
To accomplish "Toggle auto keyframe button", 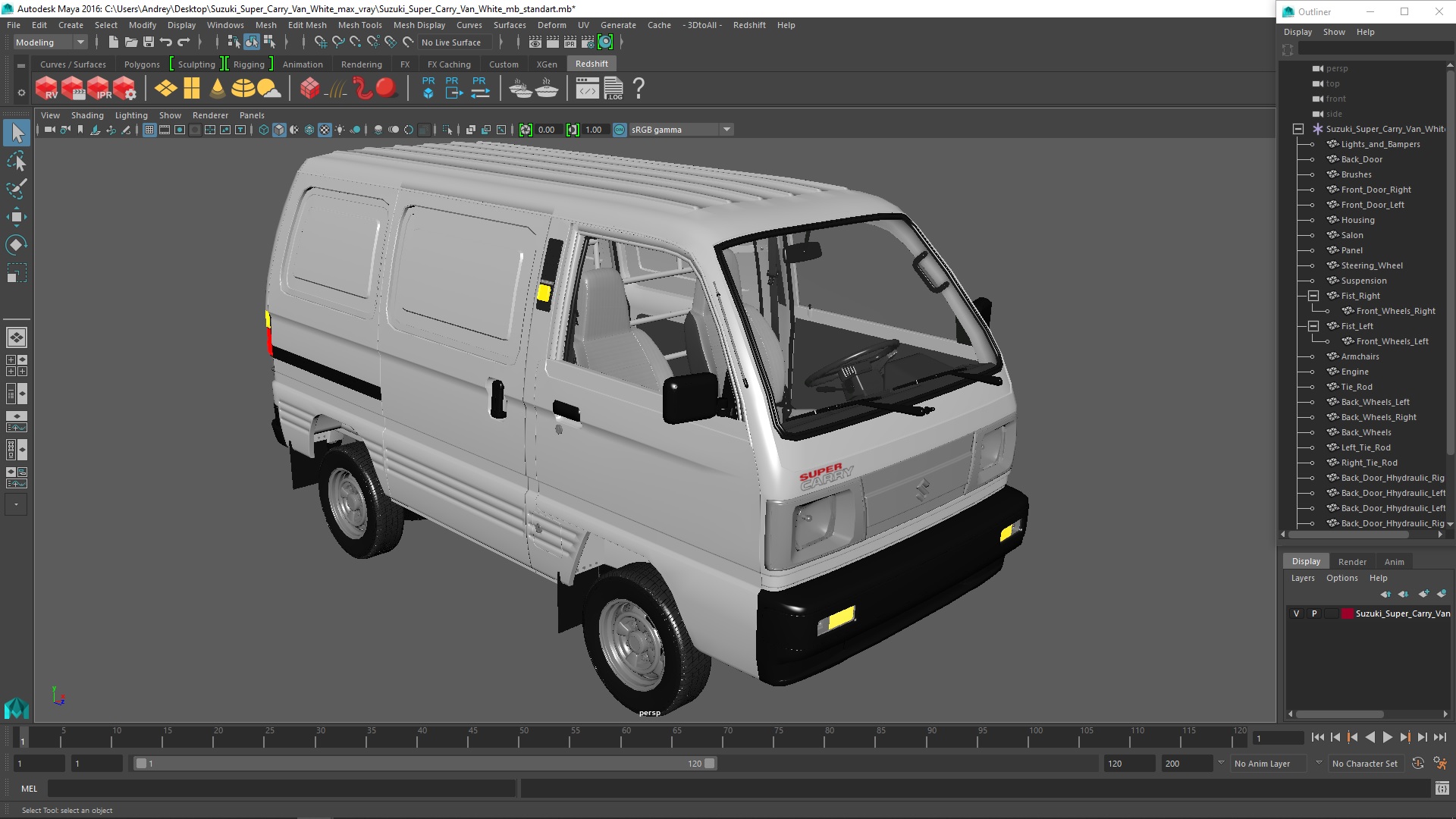I will tap(1418, 764).
